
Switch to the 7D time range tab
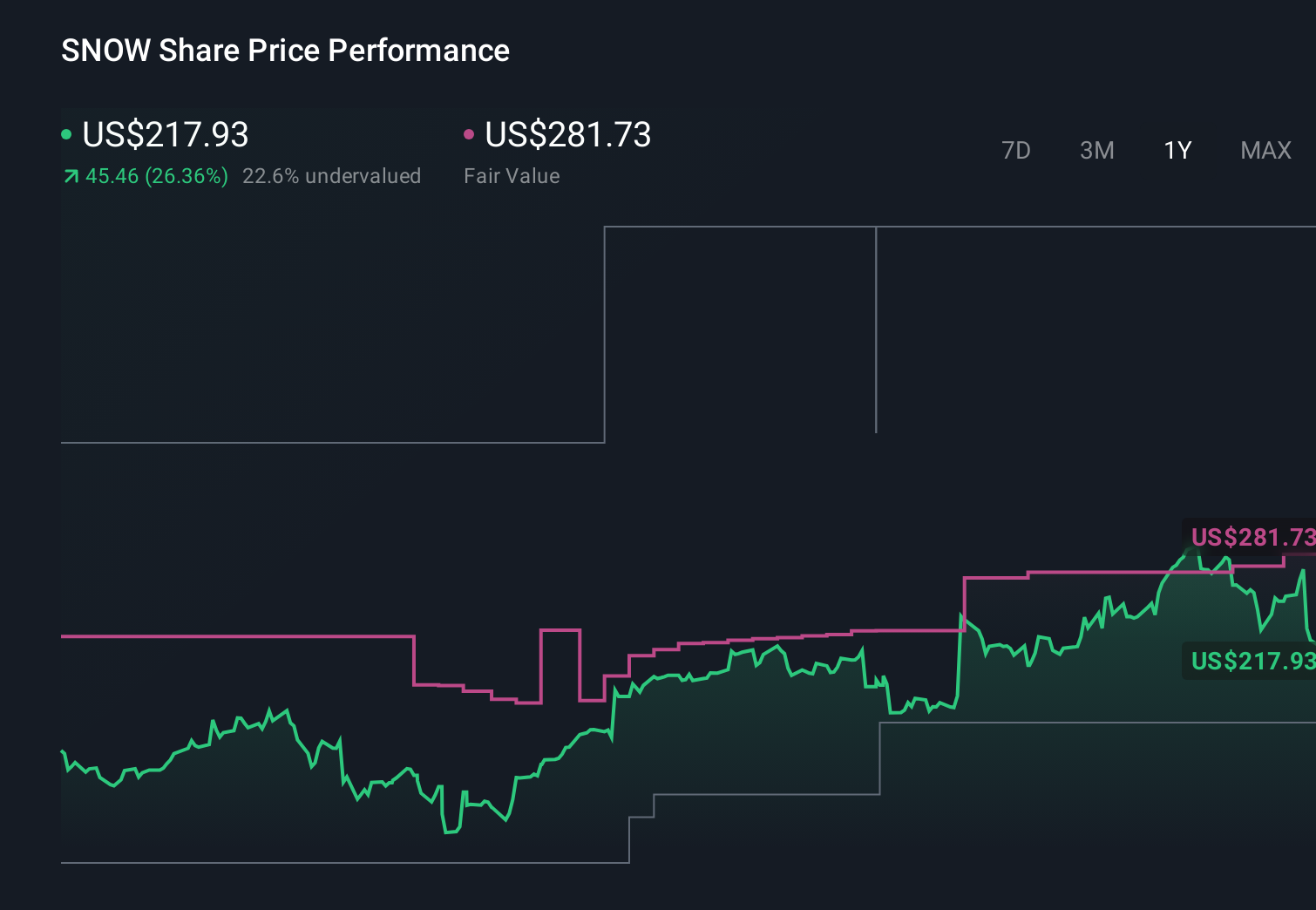[1016, 150]
